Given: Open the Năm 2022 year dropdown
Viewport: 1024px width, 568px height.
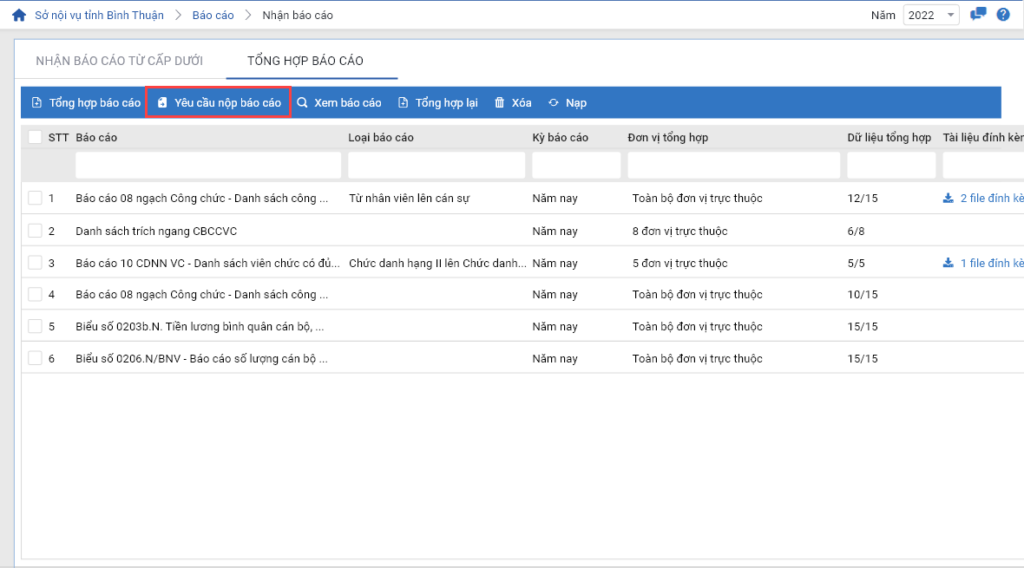Looking at the screenshot, I should click(930, 15).
